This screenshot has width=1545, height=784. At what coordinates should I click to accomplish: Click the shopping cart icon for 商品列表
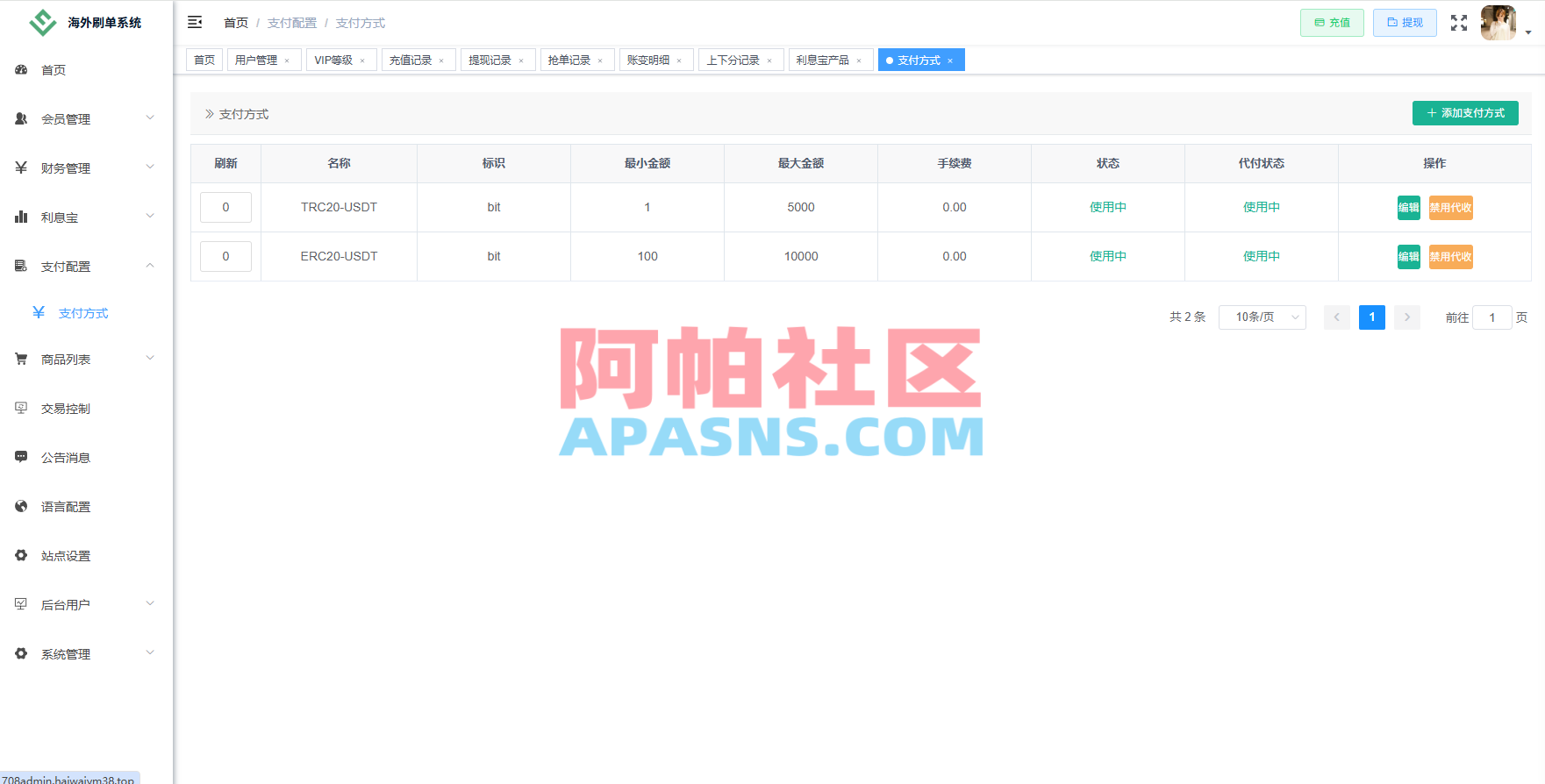[21, 359]
